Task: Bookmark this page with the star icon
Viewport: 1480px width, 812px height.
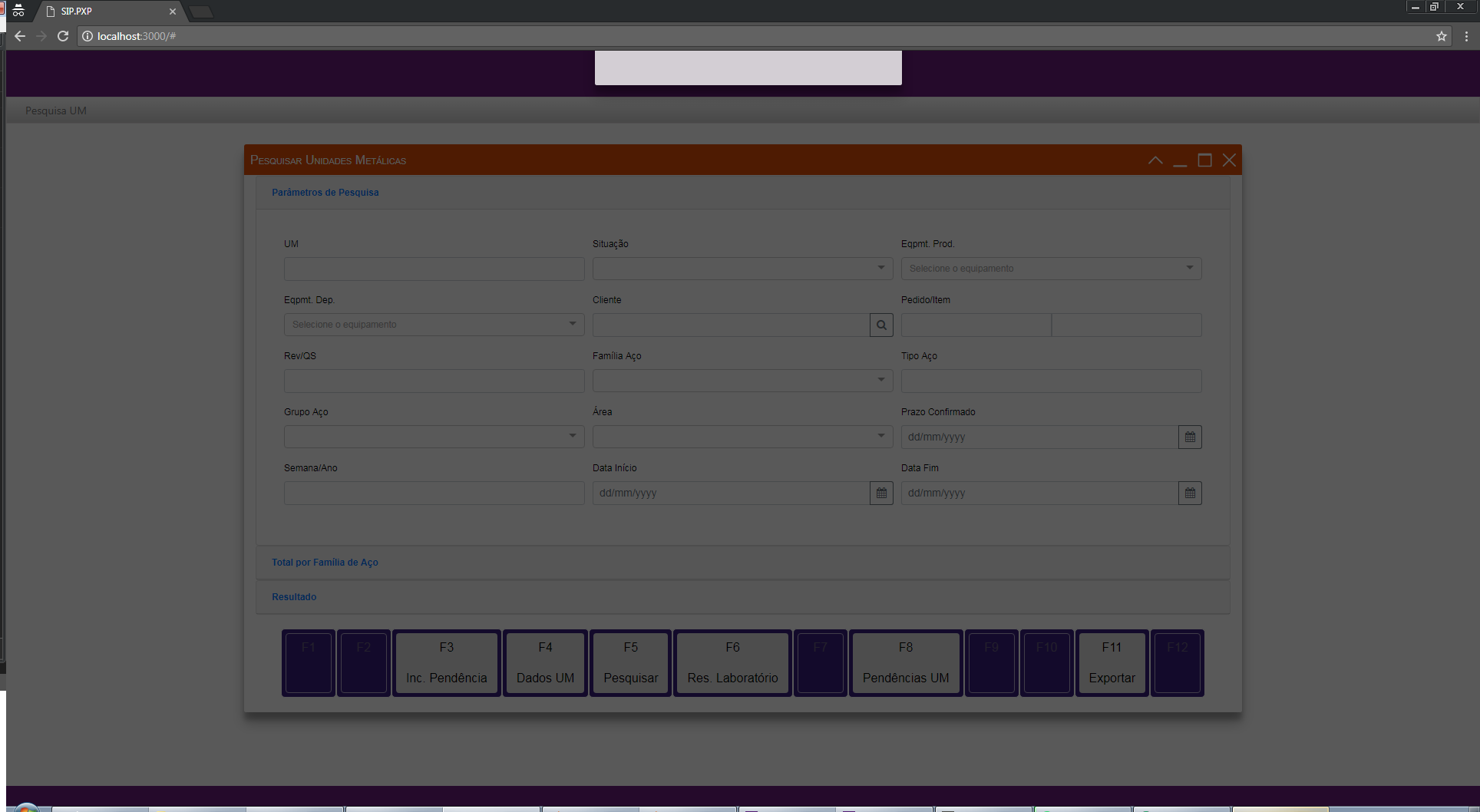Action: [1442, 36]
